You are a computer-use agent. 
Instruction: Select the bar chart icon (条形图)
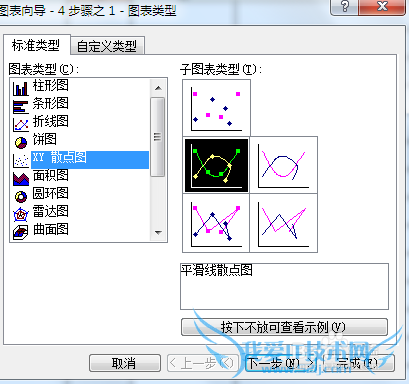(21, 106)
